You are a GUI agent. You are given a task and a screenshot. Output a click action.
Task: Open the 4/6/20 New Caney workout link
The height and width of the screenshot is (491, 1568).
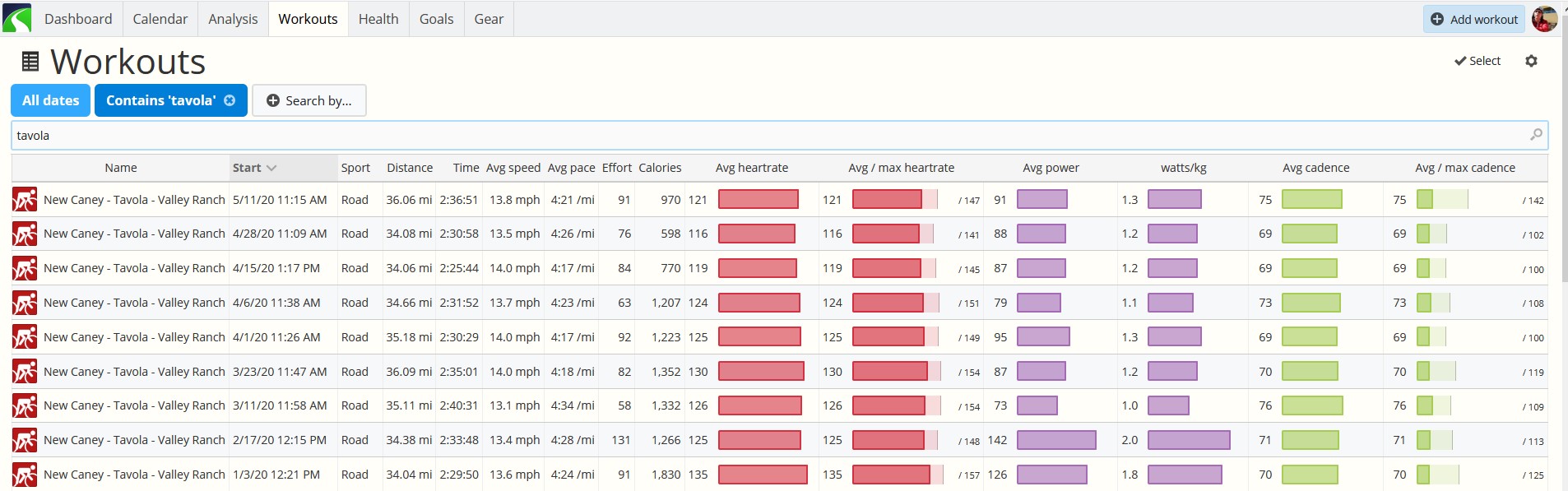[x=134, y=303]
